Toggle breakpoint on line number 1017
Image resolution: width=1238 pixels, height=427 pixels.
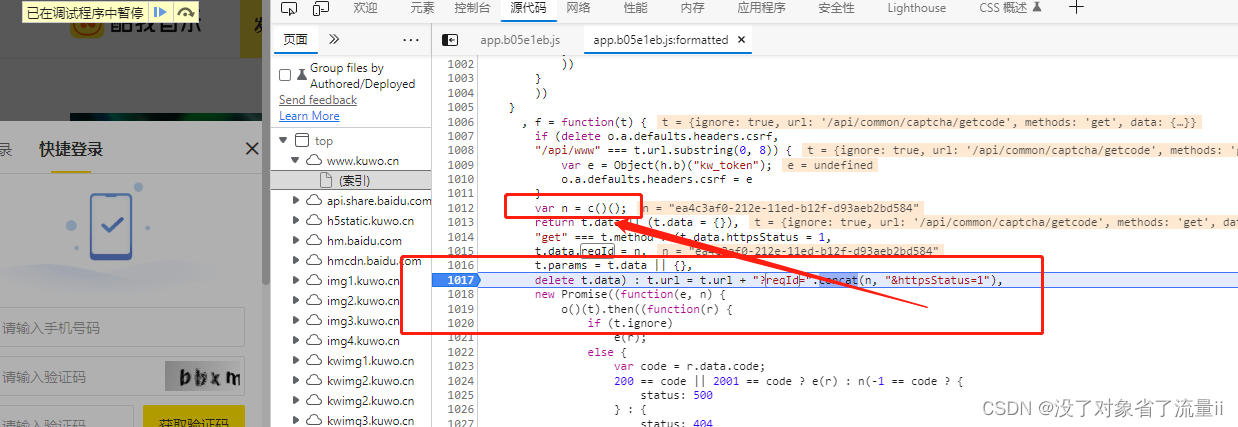click(461, 280)
